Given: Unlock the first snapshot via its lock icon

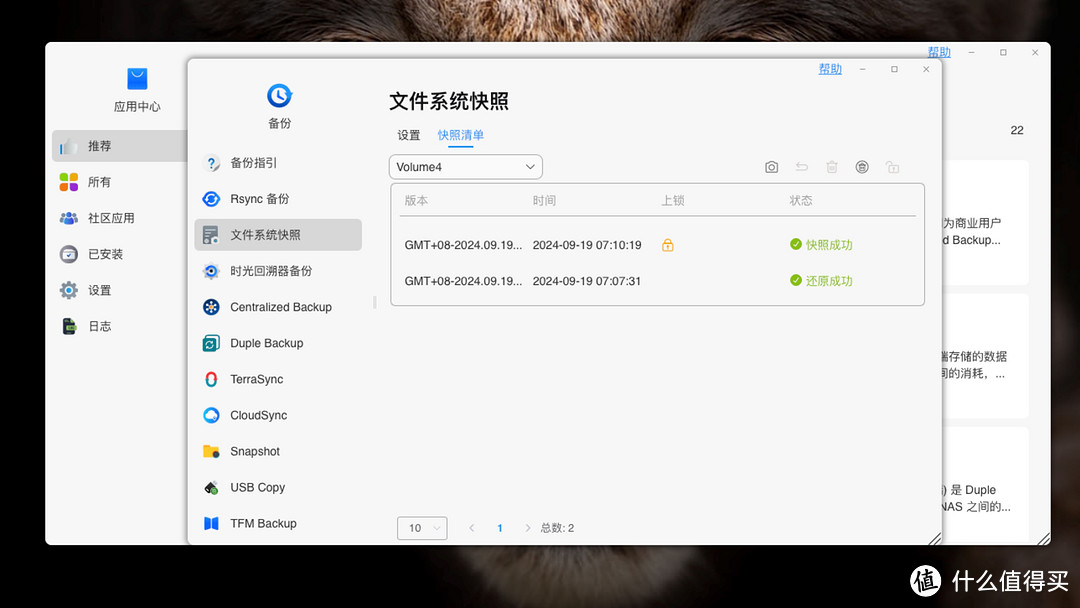Looking at the screenshot, I should [669, 244].
